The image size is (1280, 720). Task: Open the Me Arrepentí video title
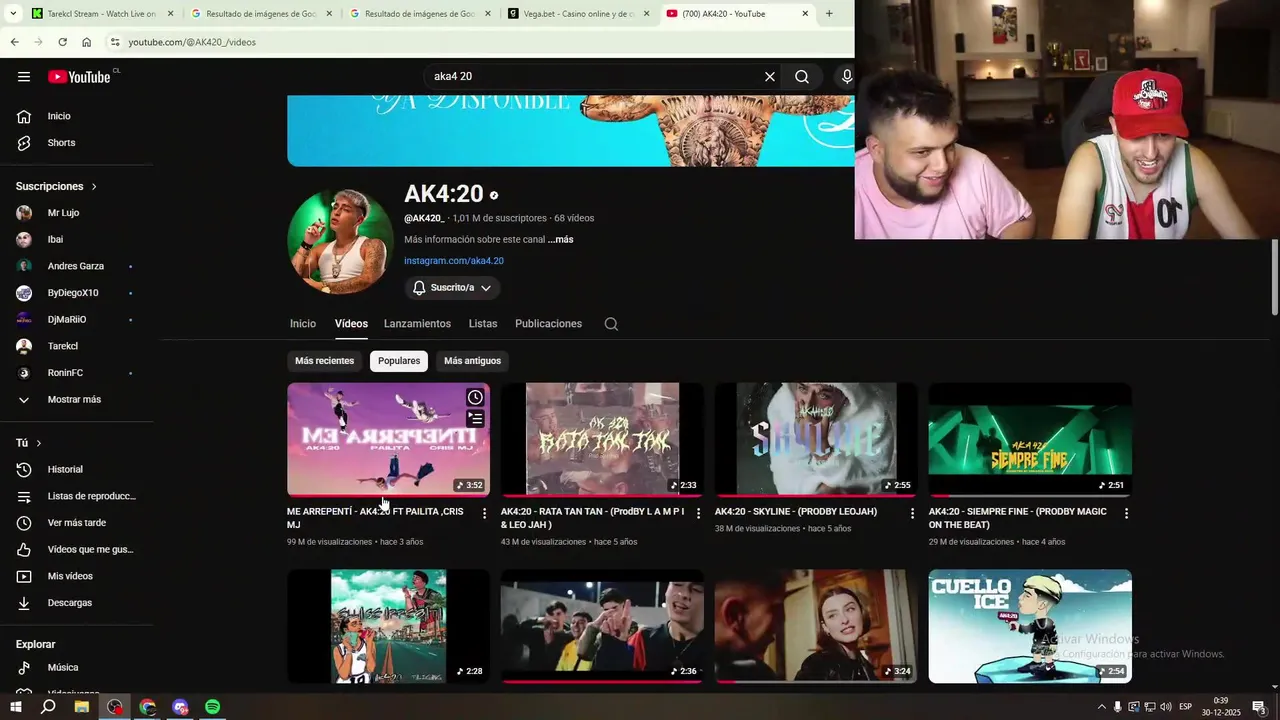375,518
